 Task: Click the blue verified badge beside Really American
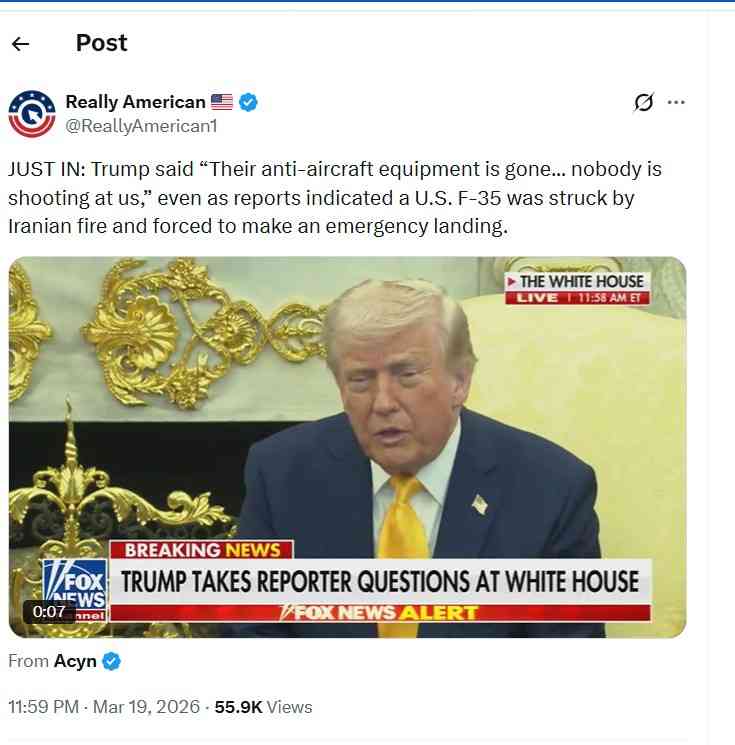pyautogui.click(x=248, y=102)
